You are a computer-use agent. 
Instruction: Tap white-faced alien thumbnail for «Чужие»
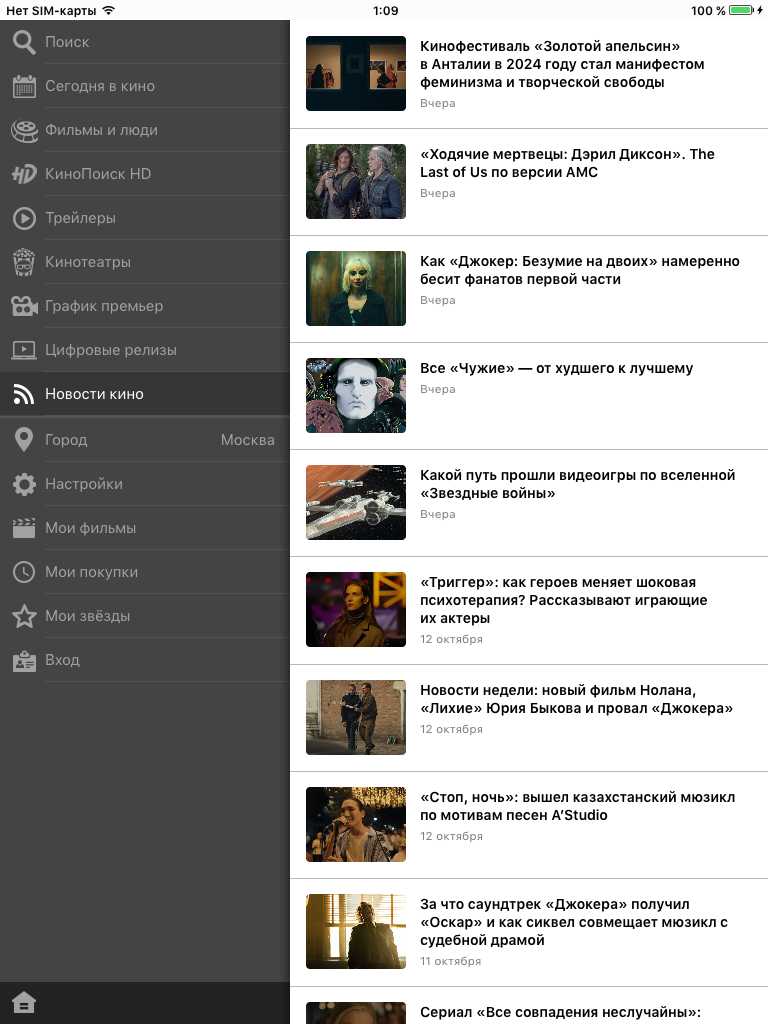356,396
